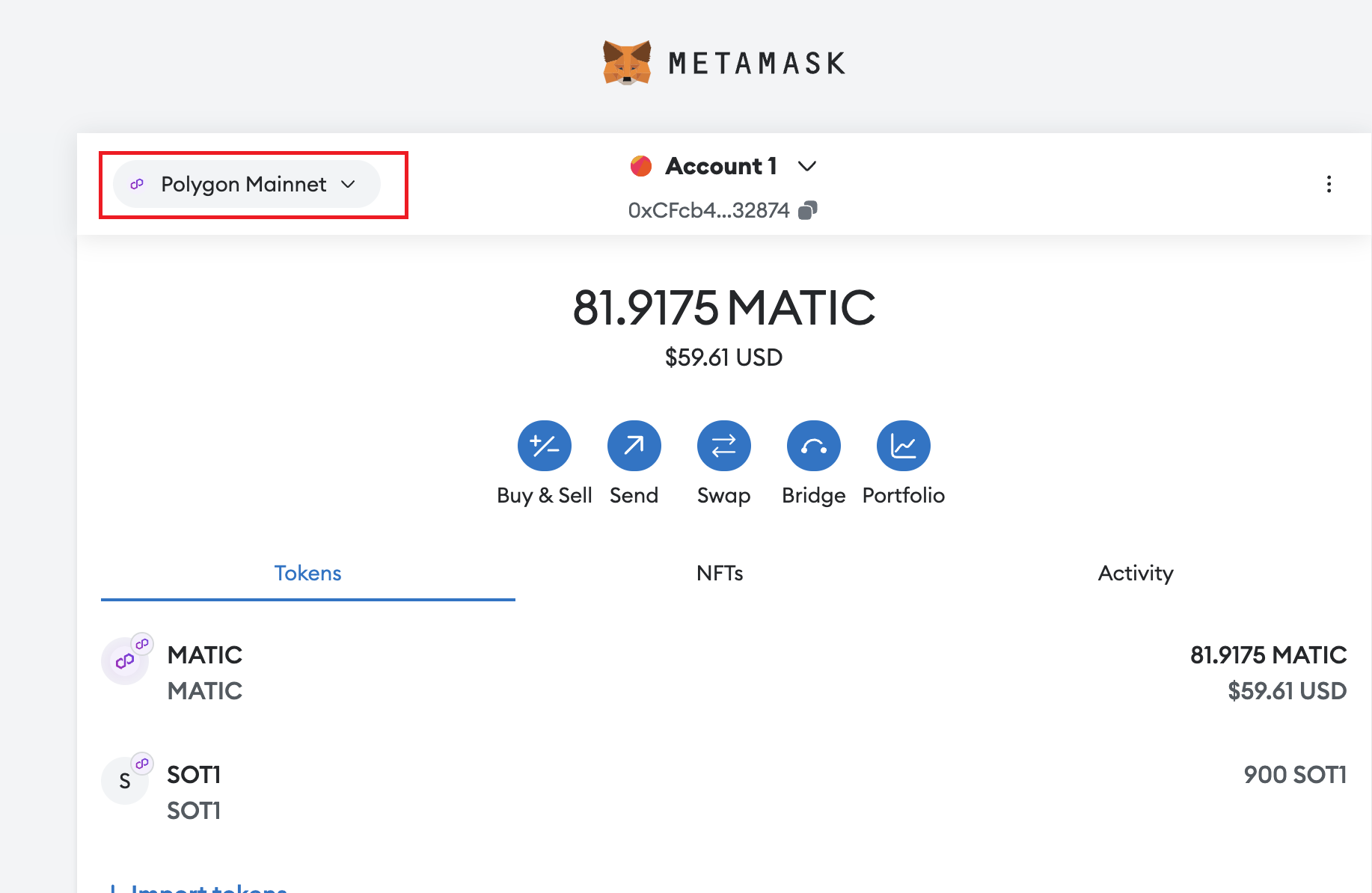
Task: Click the SOT1 token icon
Action: [x=125, y=781]
